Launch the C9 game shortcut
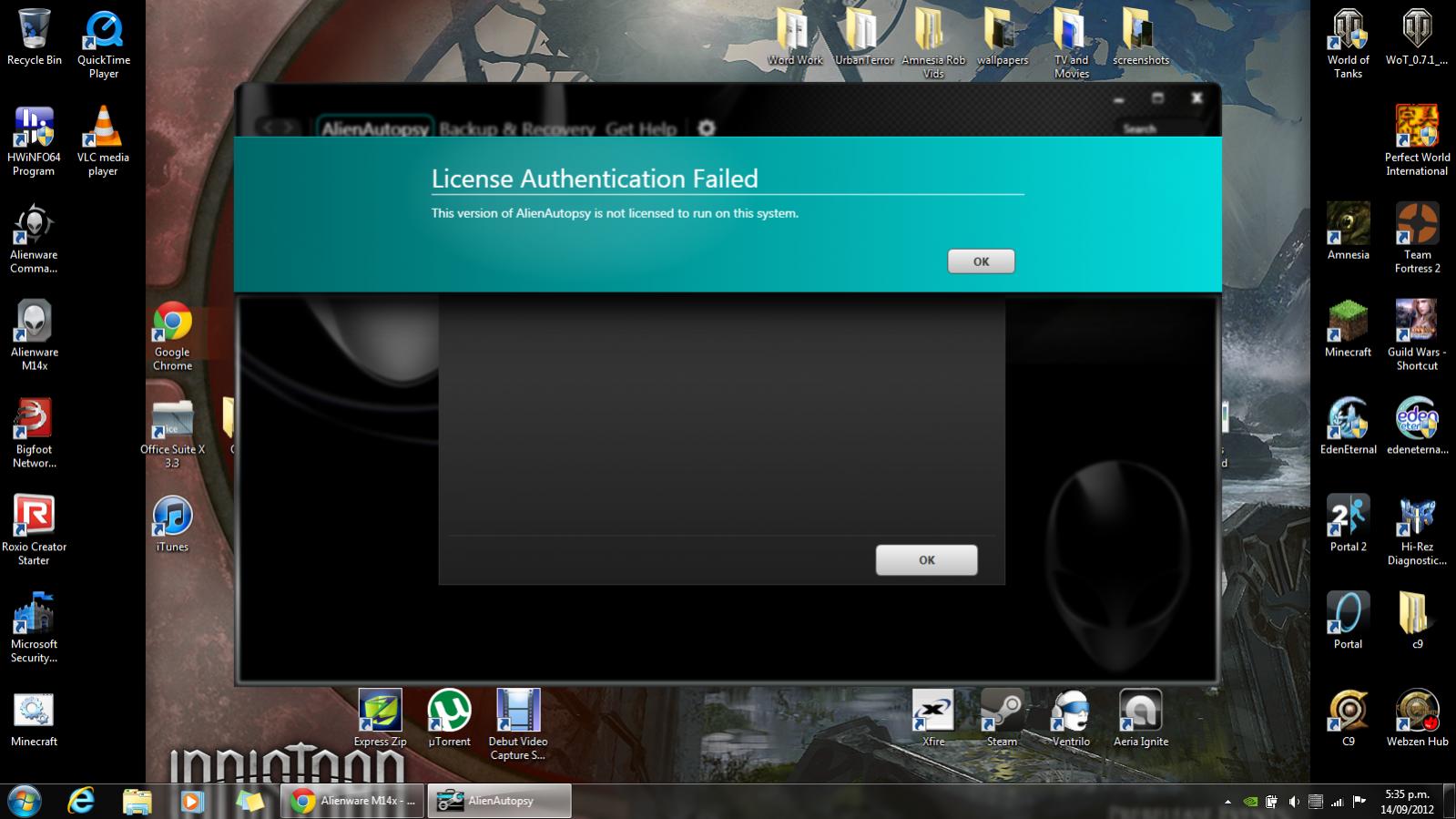The width and height of the screenshot is (1456, 819). pos(1348,720)
